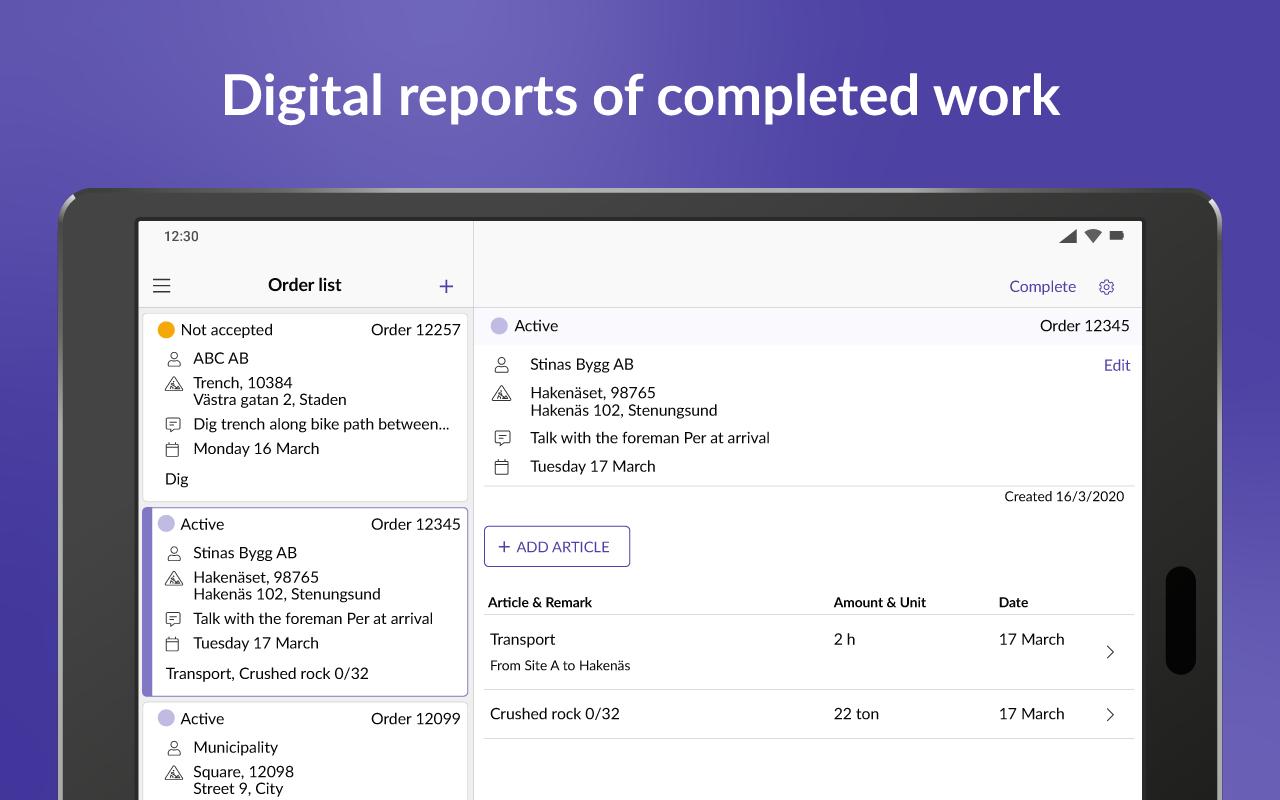
Task: Click Active status dot in detail header
Action: (x=499, y=326)
